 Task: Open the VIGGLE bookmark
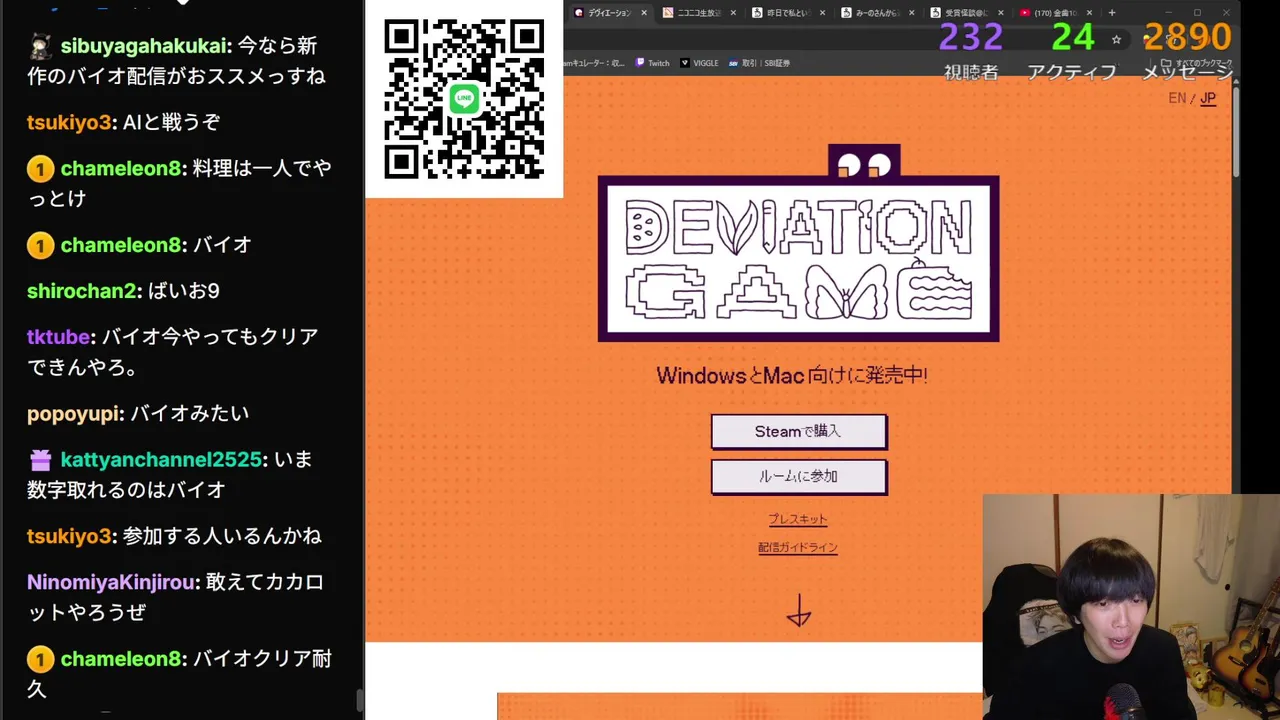pos(699,63)
